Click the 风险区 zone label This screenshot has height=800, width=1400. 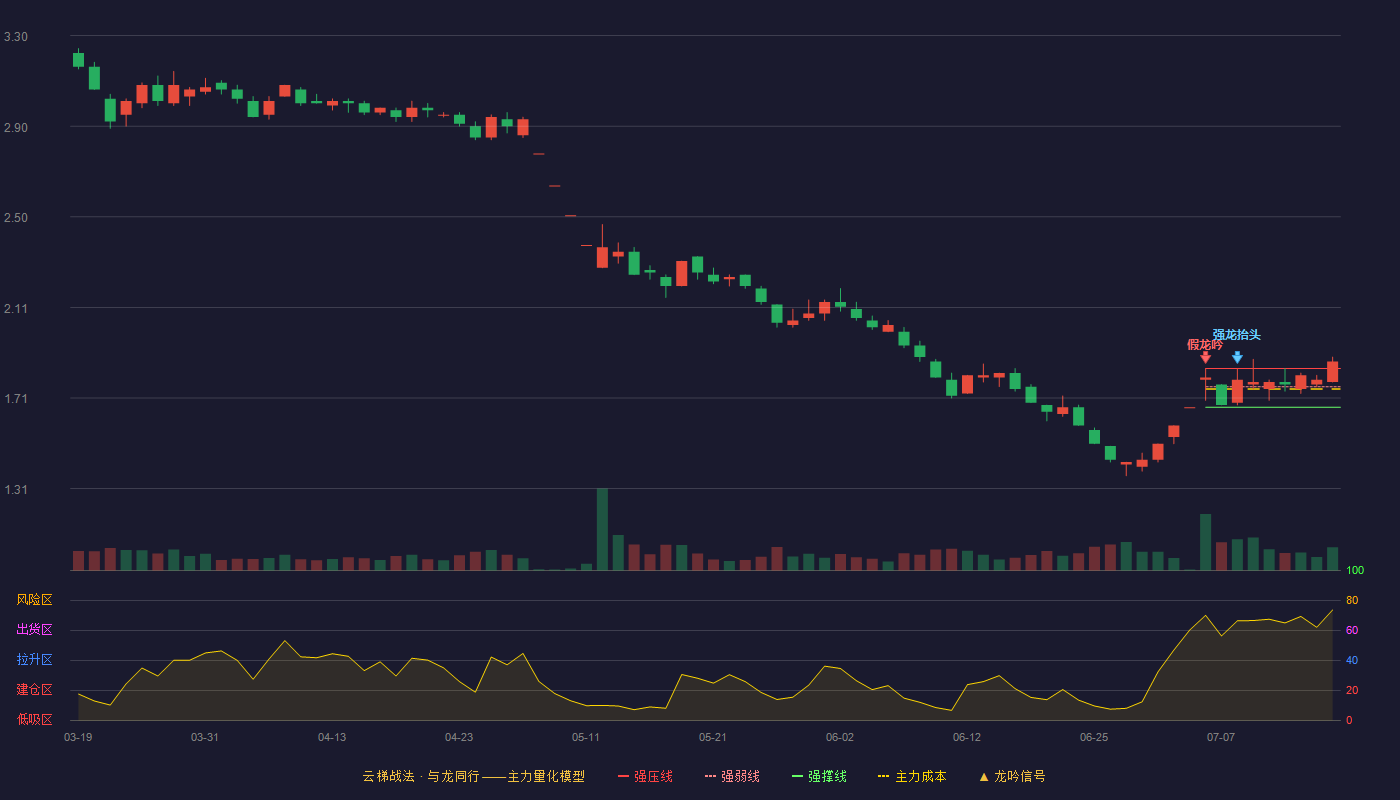pos(34,600)
